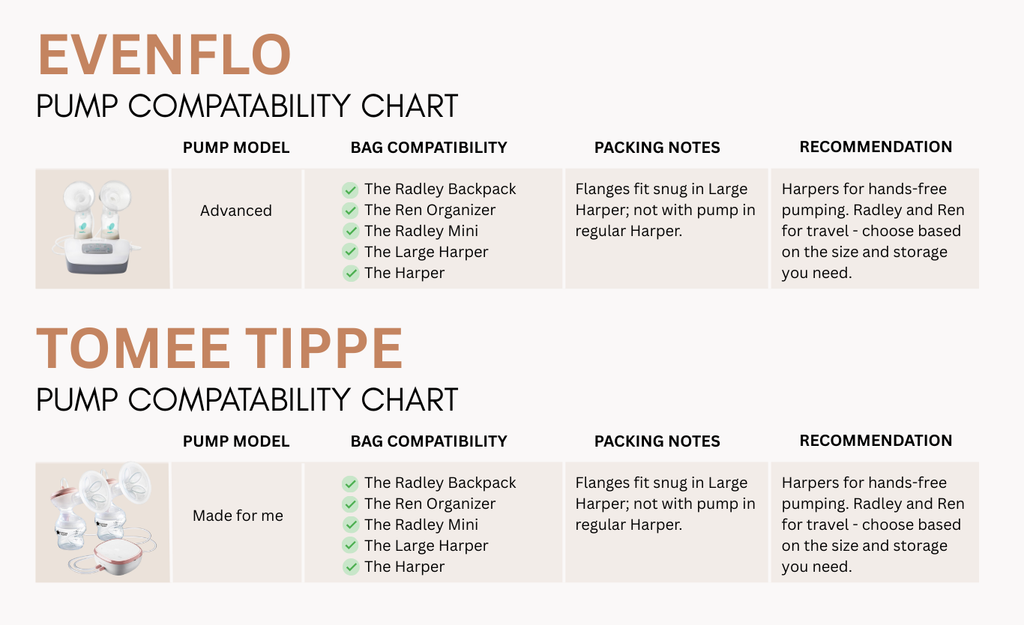Select the Advanced pump model cell
The height and width of the screenshot is (625, 1024).
(236, 229)
